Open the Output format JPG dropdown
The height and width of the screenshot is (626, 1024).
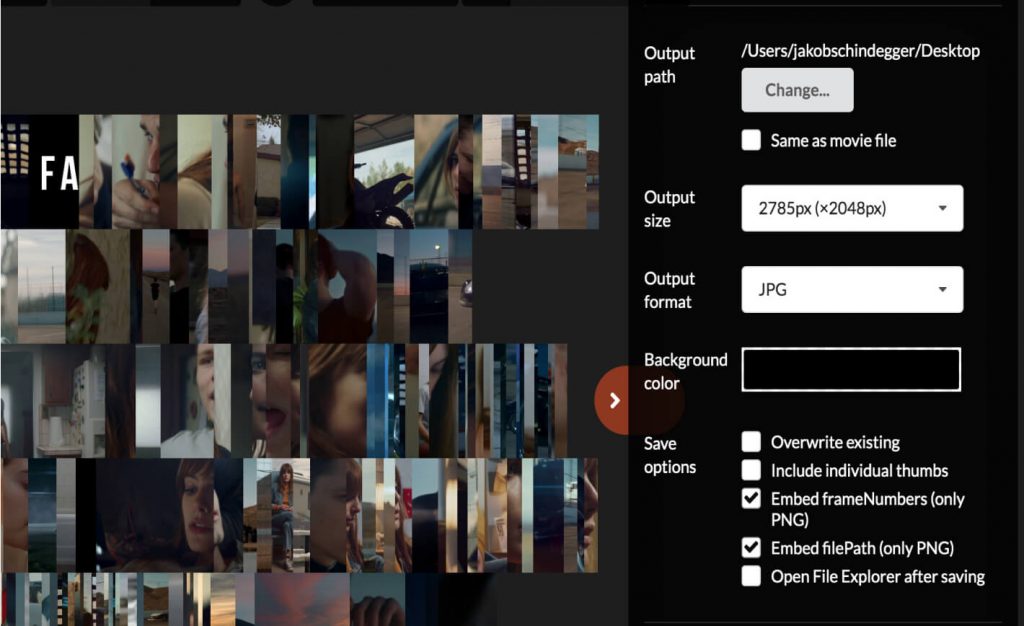[852, 289]
